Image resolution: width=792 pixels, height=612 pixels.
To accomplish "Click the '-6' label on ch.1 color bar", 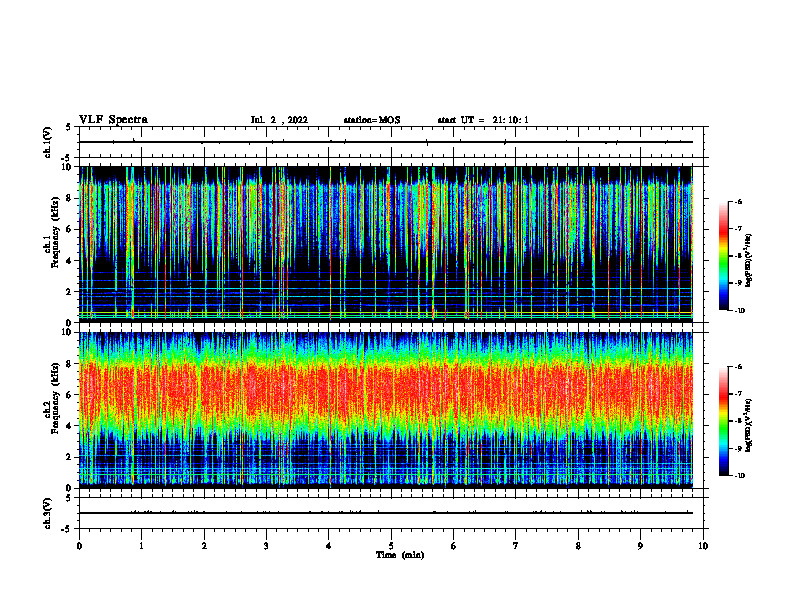I will (738, 201).
